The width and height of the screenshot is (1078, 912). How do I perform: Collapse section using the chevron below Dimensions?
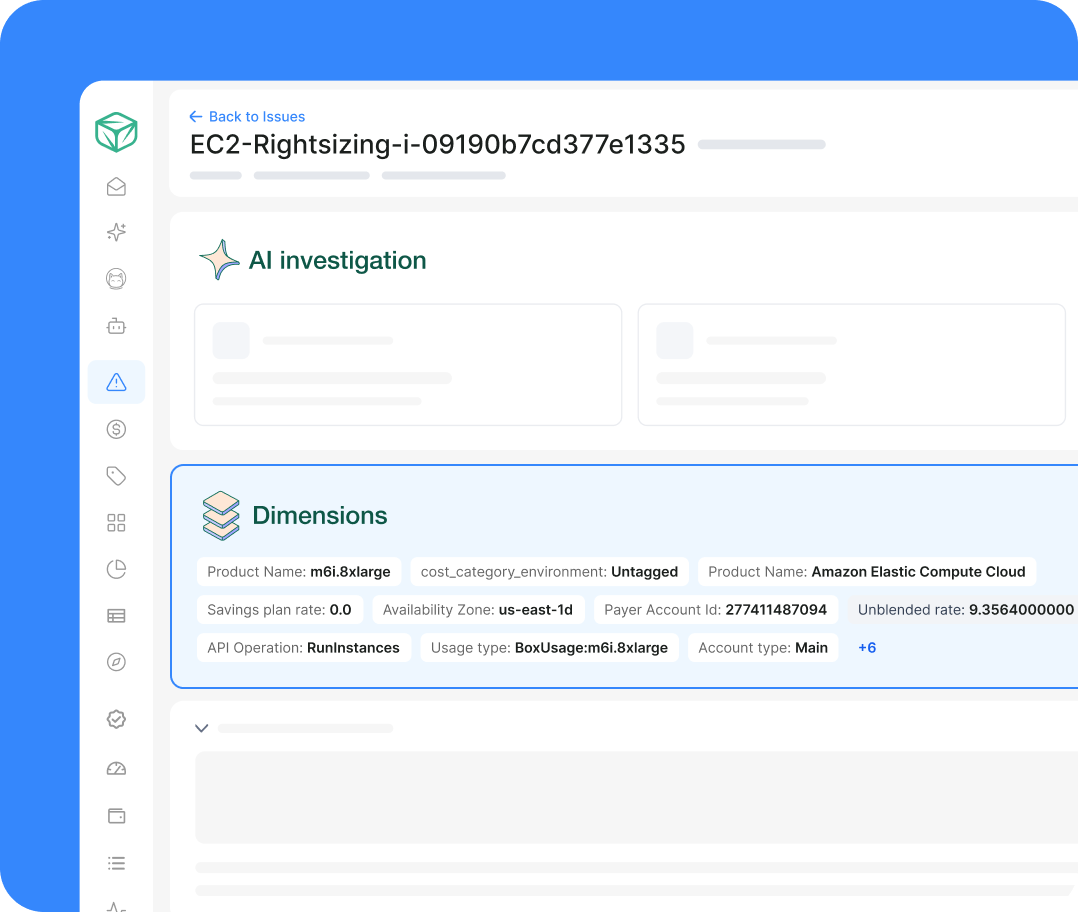click(201, 729)
